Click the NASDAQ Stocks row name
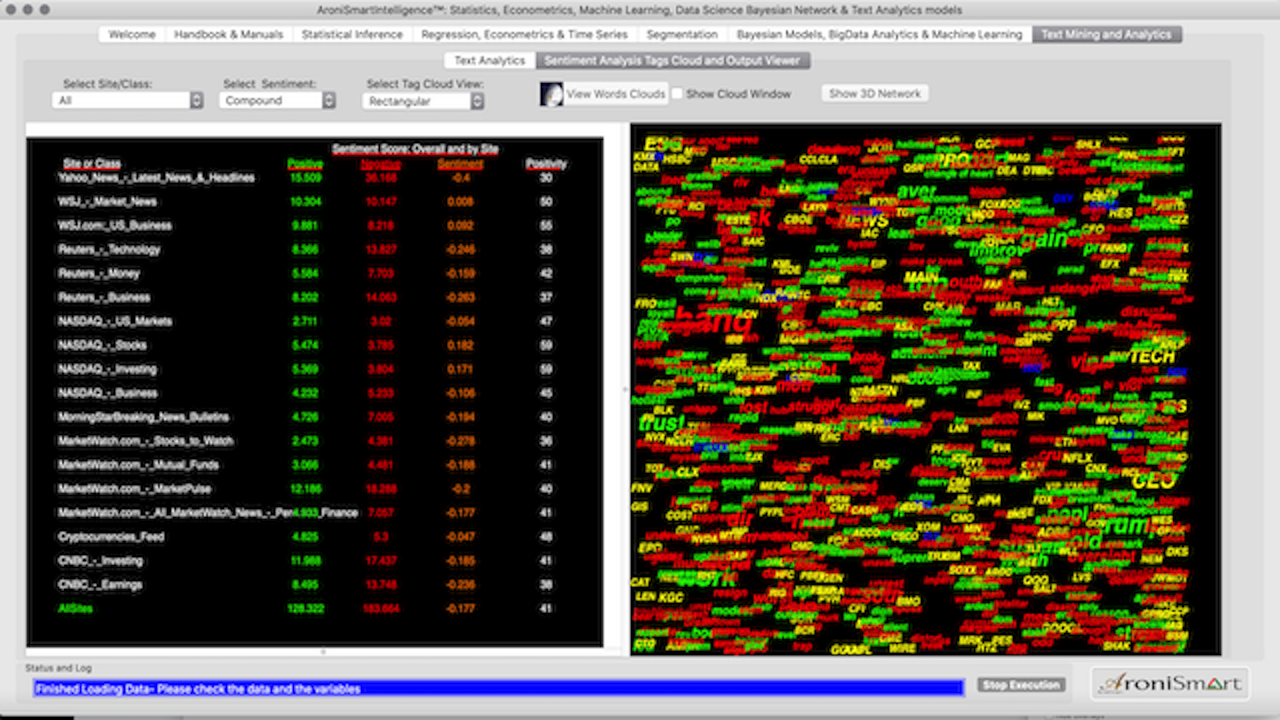 102,346
